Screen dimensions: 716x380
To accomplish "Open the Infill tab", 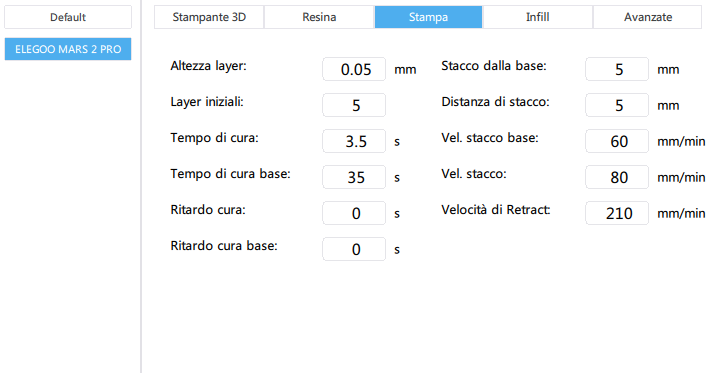I will pos(538,17).
